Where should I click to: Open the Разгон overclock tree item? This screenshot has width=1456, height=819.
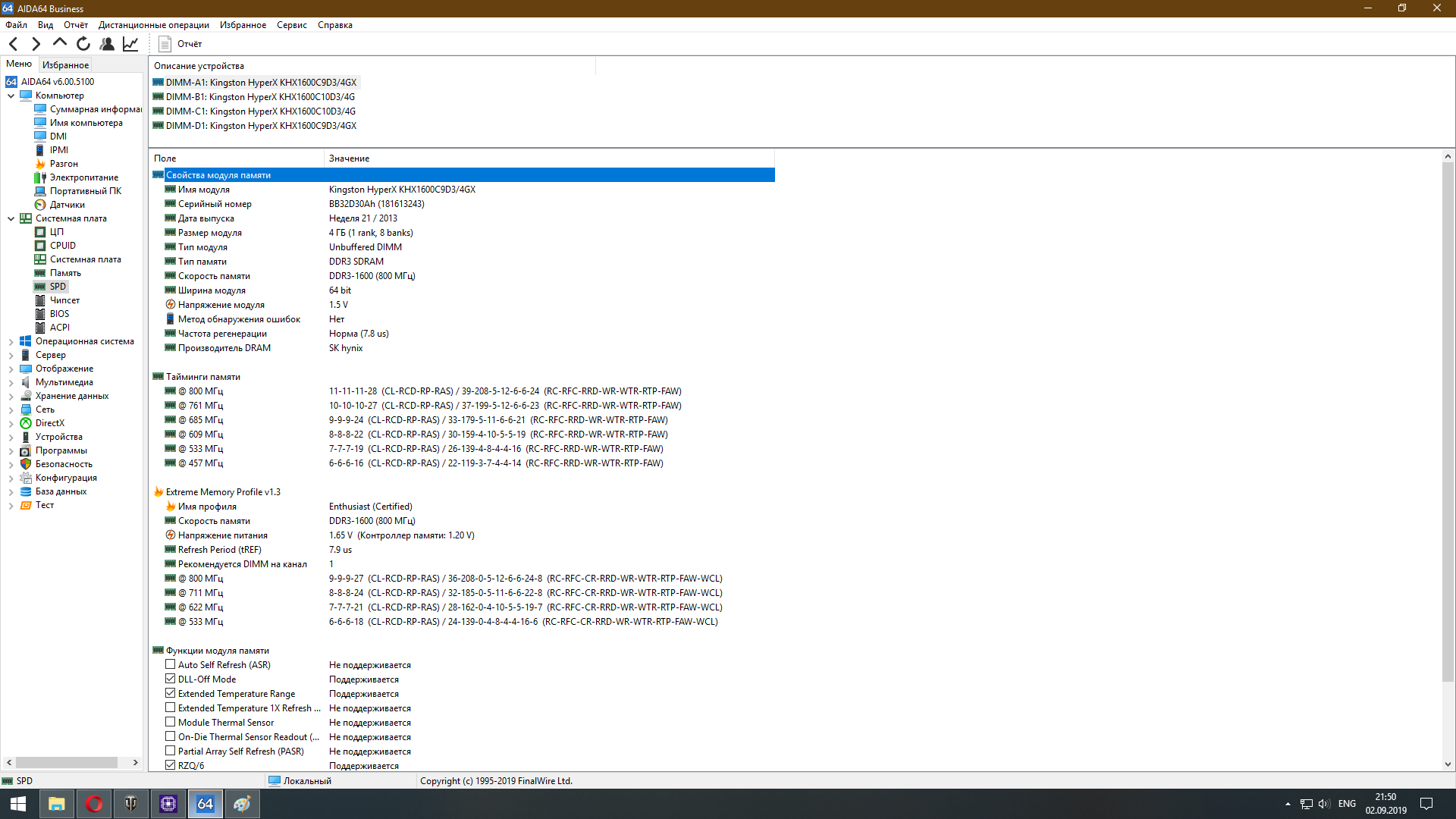pos(64,164)
